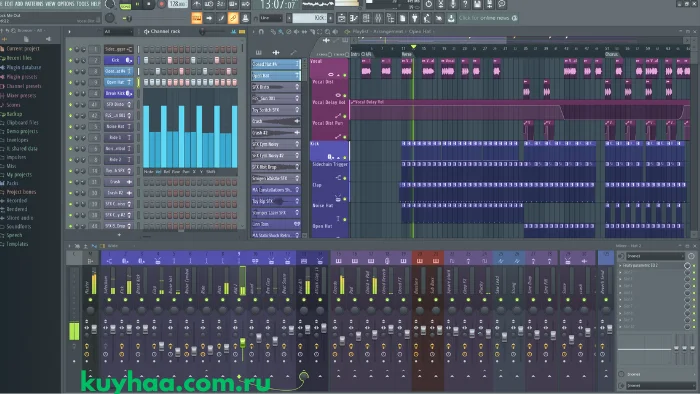
Task: Click the microphone icon in top toolbar
Action: point(453,4)
